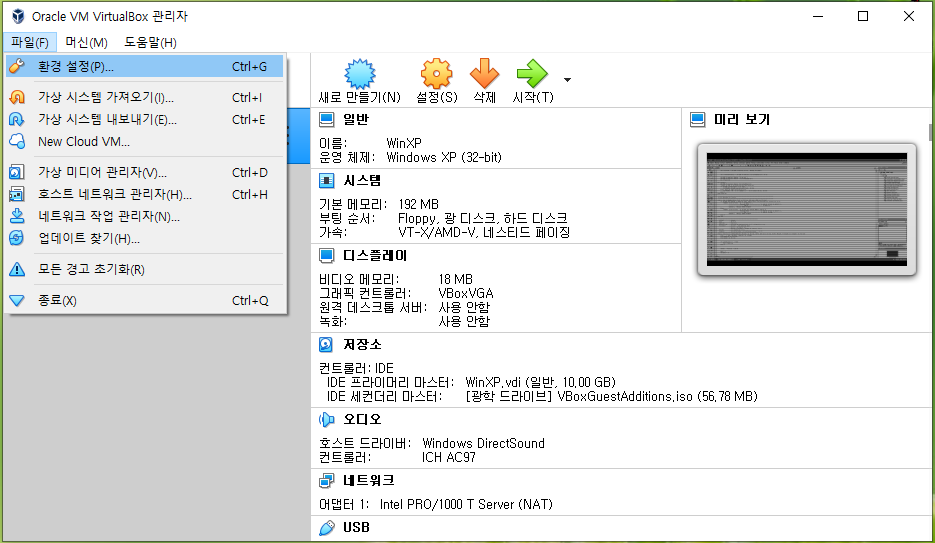Click the 삭제 orange arrow toolbar button
This screenshot has width=935, height=543.
pyautogui.click(x=484, y=81)
